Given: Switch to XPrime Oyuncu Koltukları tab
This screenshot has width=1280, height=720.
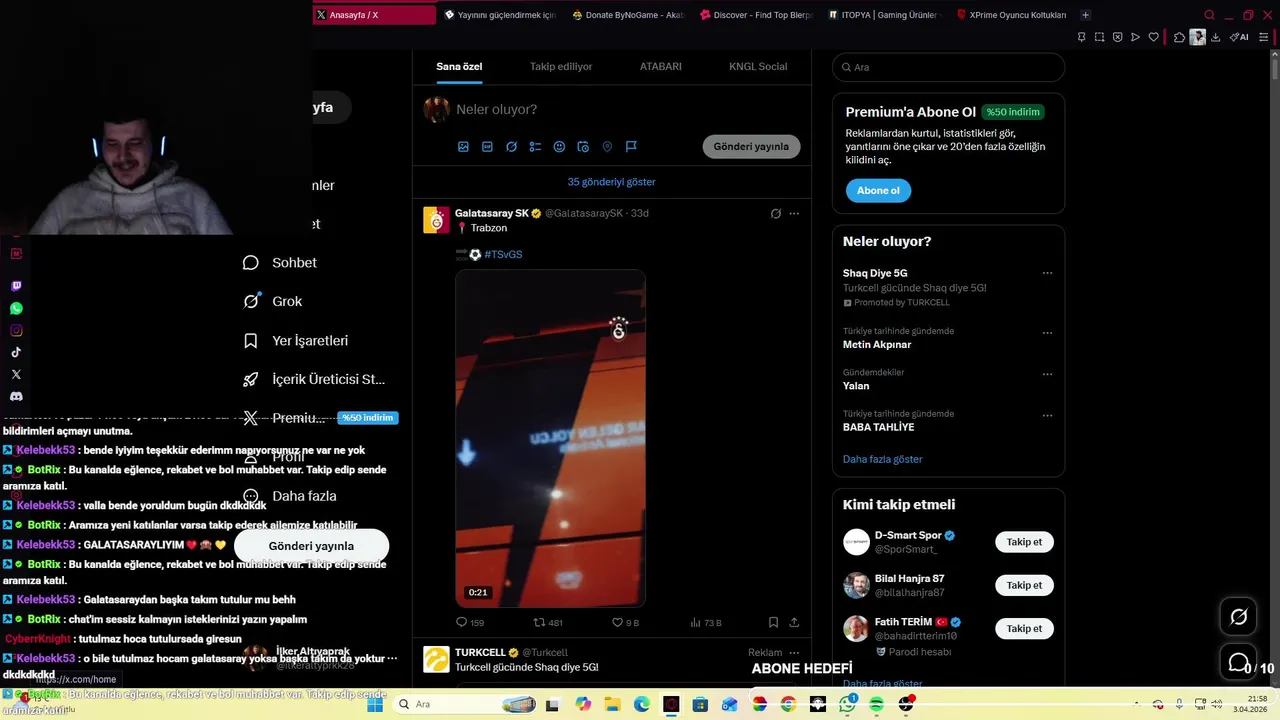Looking at the screenshot, I should [x=1011, y=15].
